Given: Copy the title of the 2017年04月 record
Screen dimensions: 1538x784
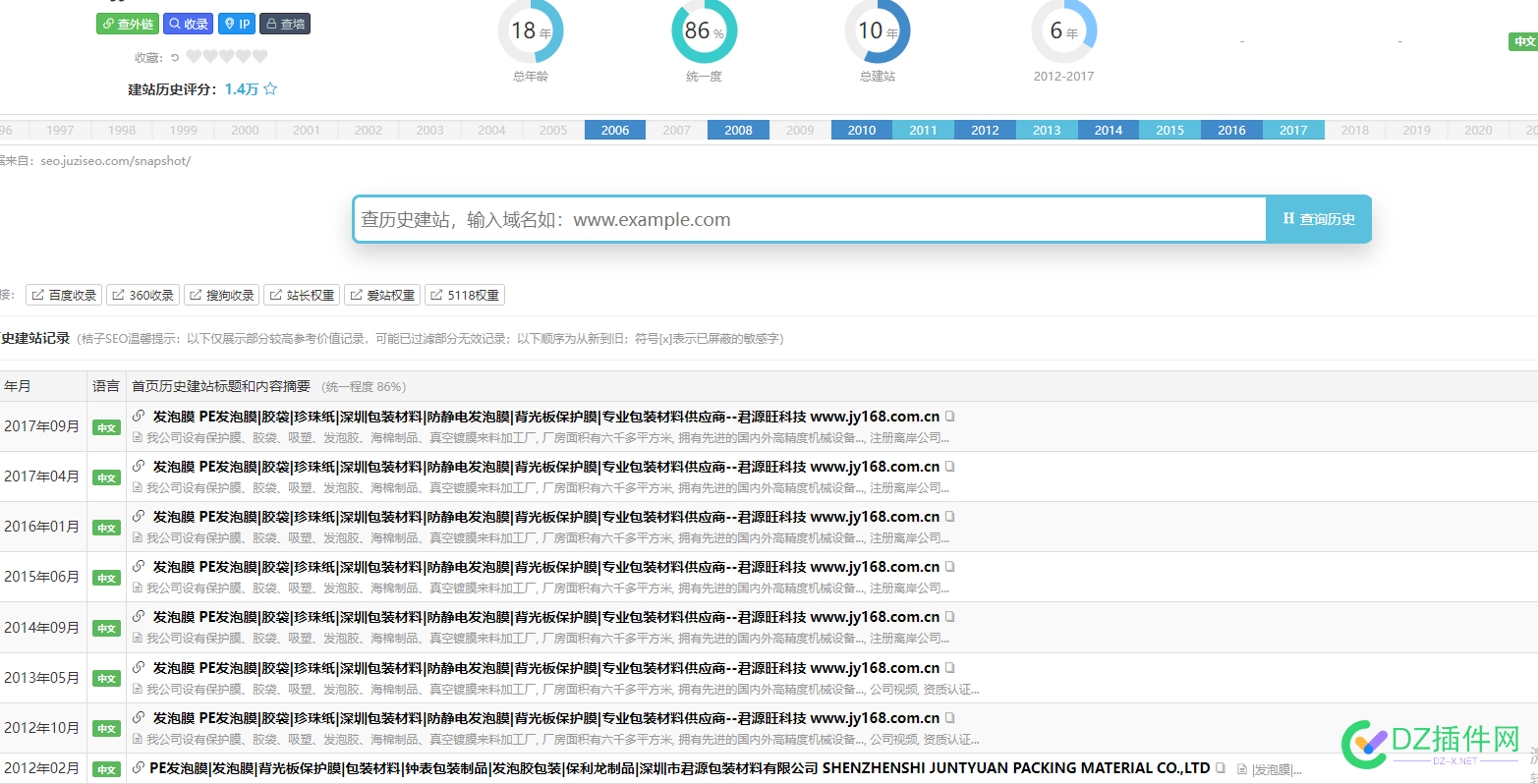Looking at the screenshot, I should (949, 467).
